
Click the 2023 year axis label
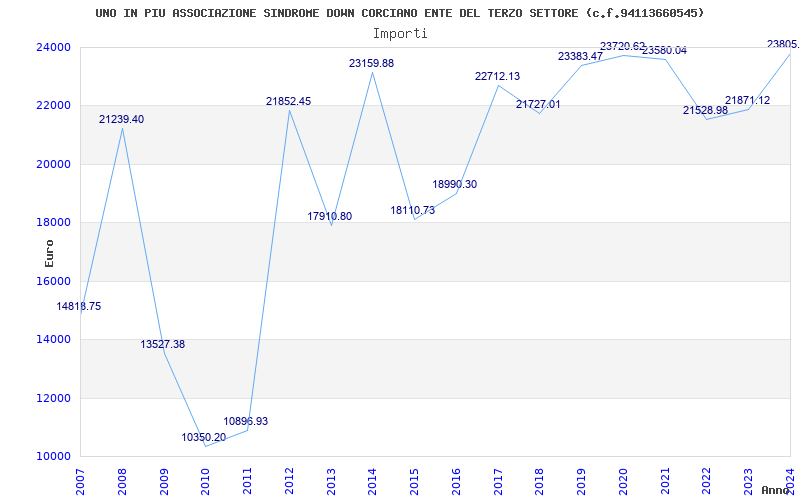pos(748,482)
